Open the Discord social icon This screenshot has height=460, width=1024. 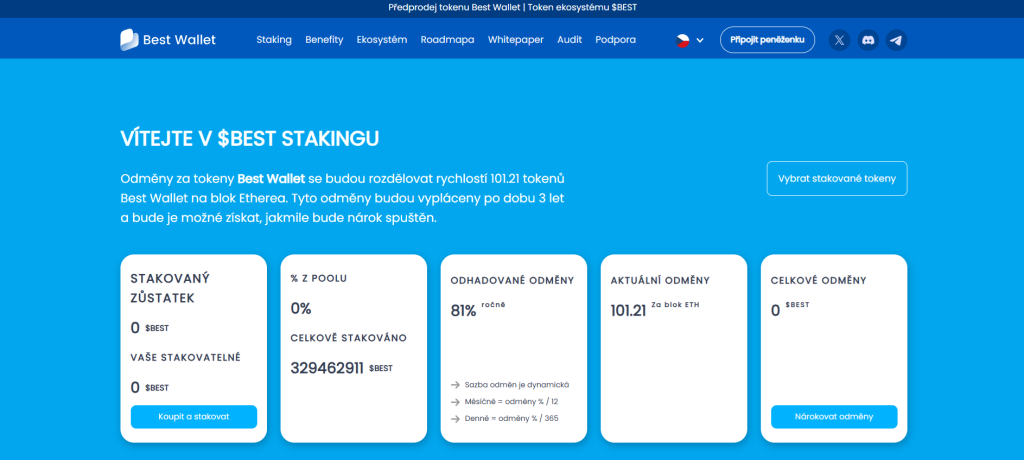click(x=868, y=40)
